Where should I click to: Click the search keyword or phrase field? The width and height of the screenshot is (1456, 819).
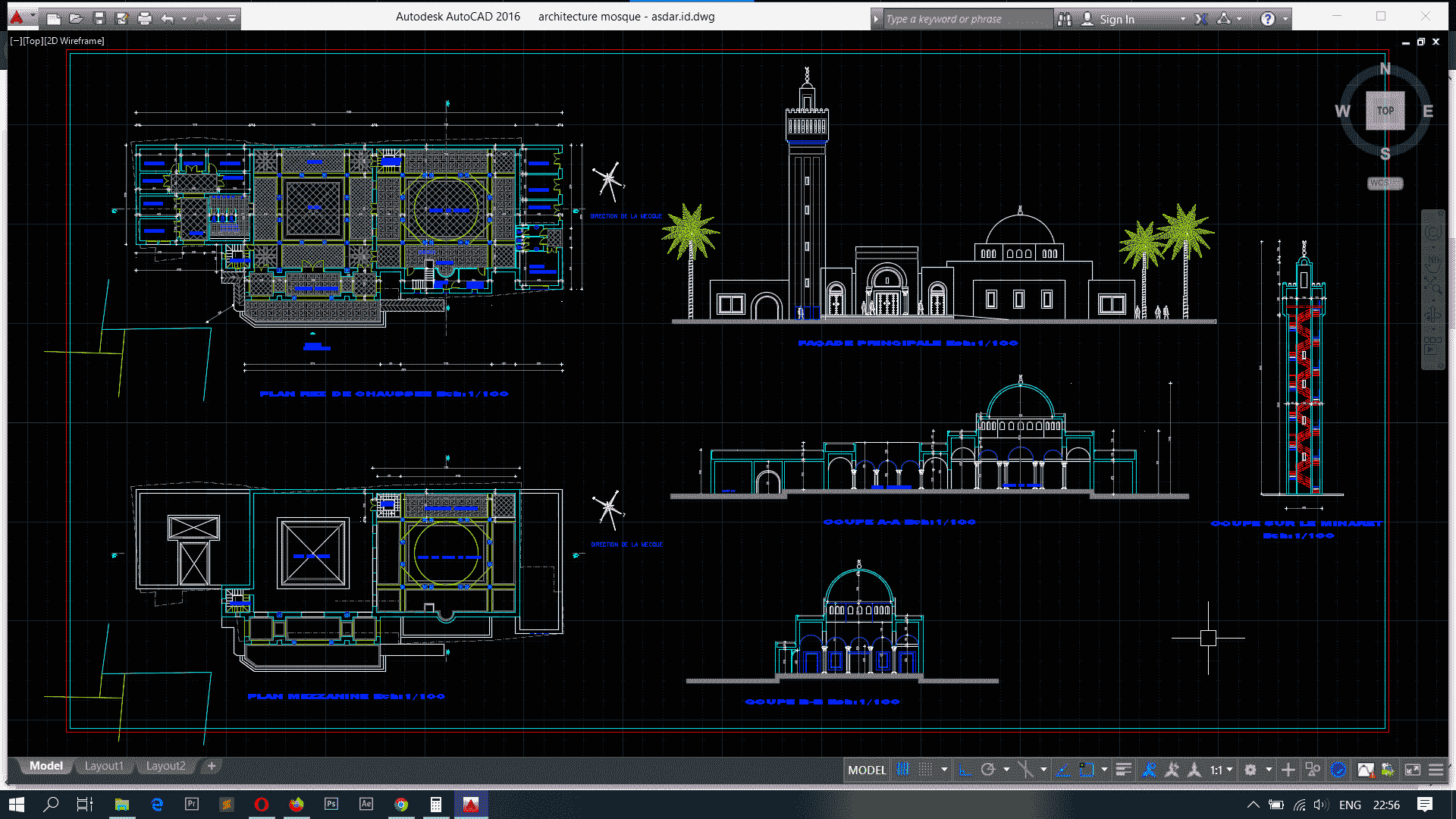968,19
